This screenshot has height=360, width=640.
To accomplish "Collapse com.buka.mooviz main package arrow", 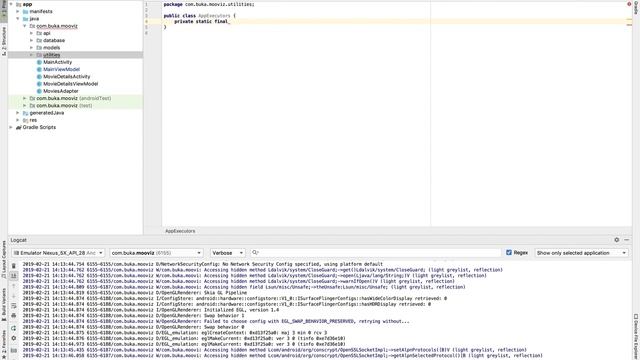I will pos(25,26).
